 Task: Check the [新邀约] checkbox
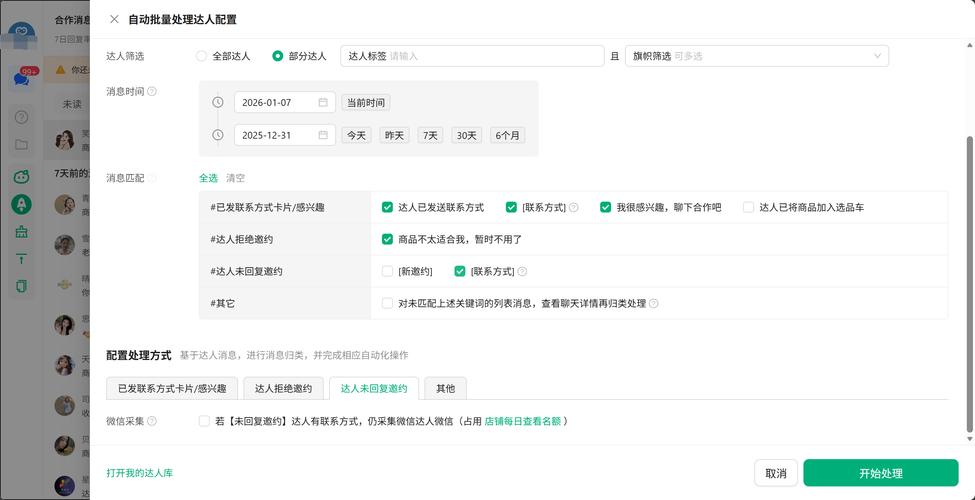[x=387, y=271]
